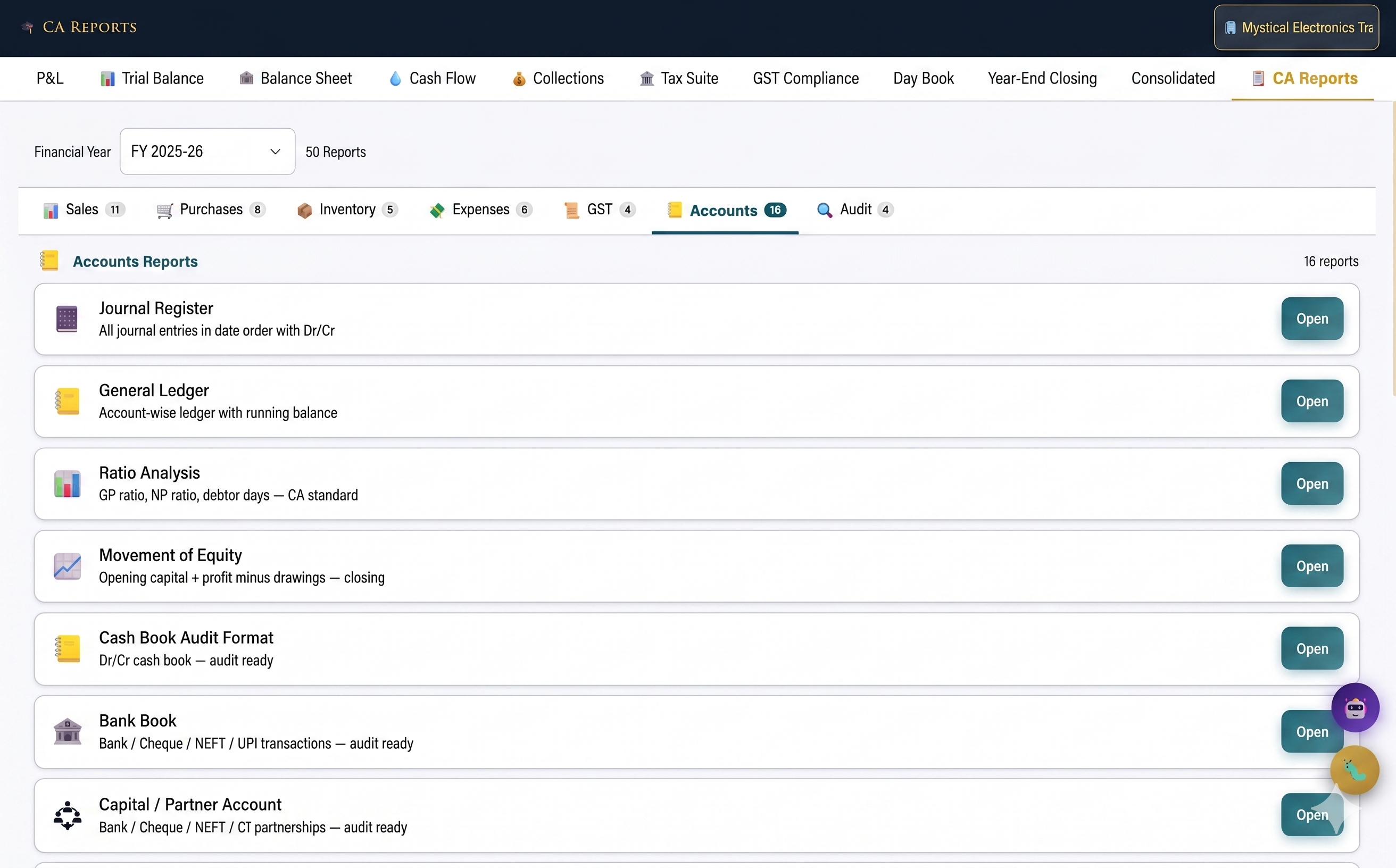The image size is (1396, 868).
Task: Click the Collections money bag icon
Action: point(519,79)
